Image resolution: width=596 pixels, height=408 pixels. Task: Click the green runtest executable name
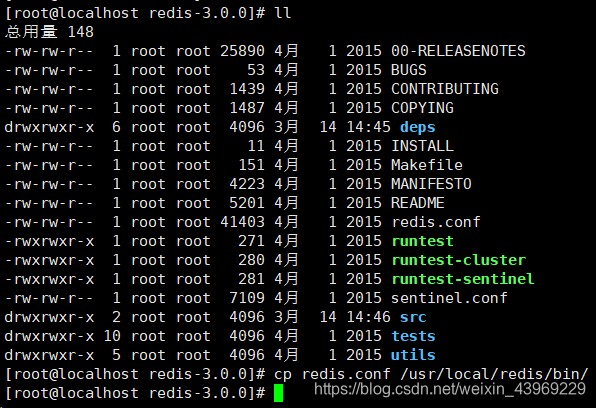pos(422,241)
